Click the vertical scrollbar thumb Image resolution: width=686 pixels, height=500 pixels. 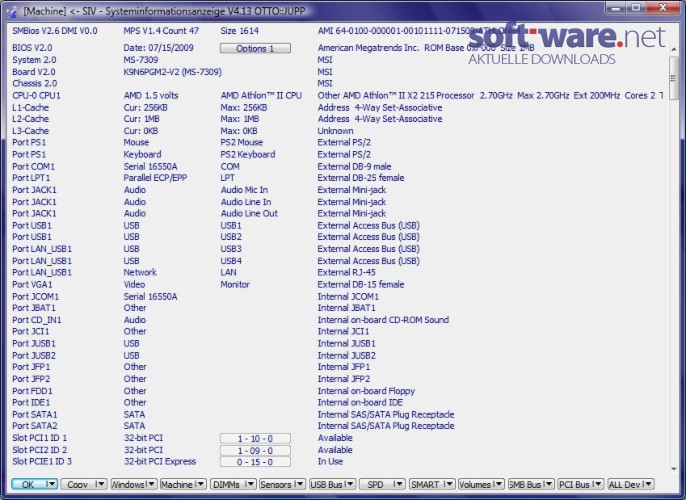pyautogui.click(x=674, y=78)
